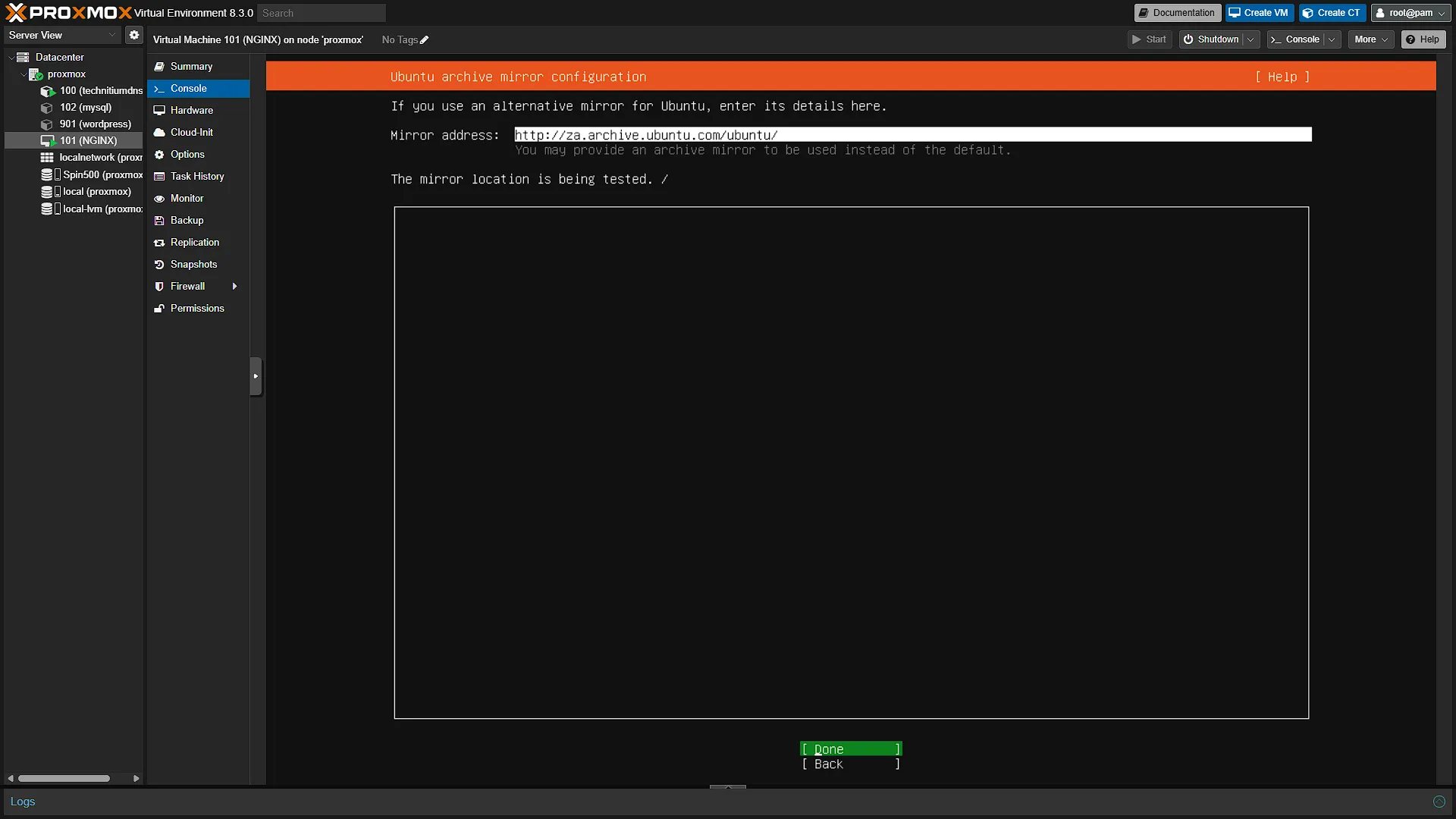Click the VM monitor icon for 101 NGINX
This screenshot has width=1456, height=819.
click(48, 141)
